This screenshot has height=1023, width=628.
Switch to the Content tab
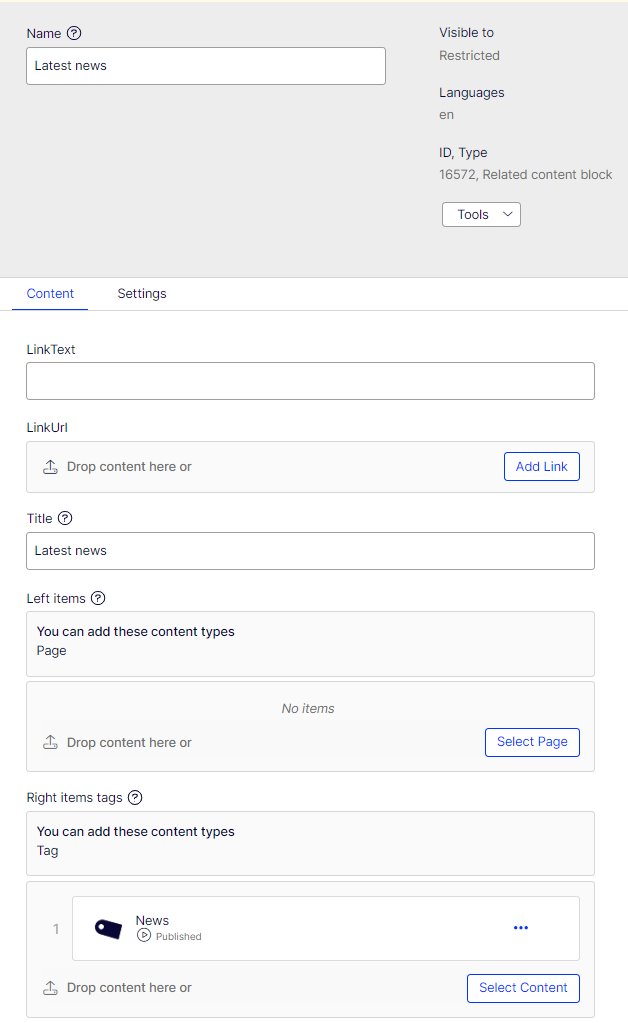coord(50,294)
